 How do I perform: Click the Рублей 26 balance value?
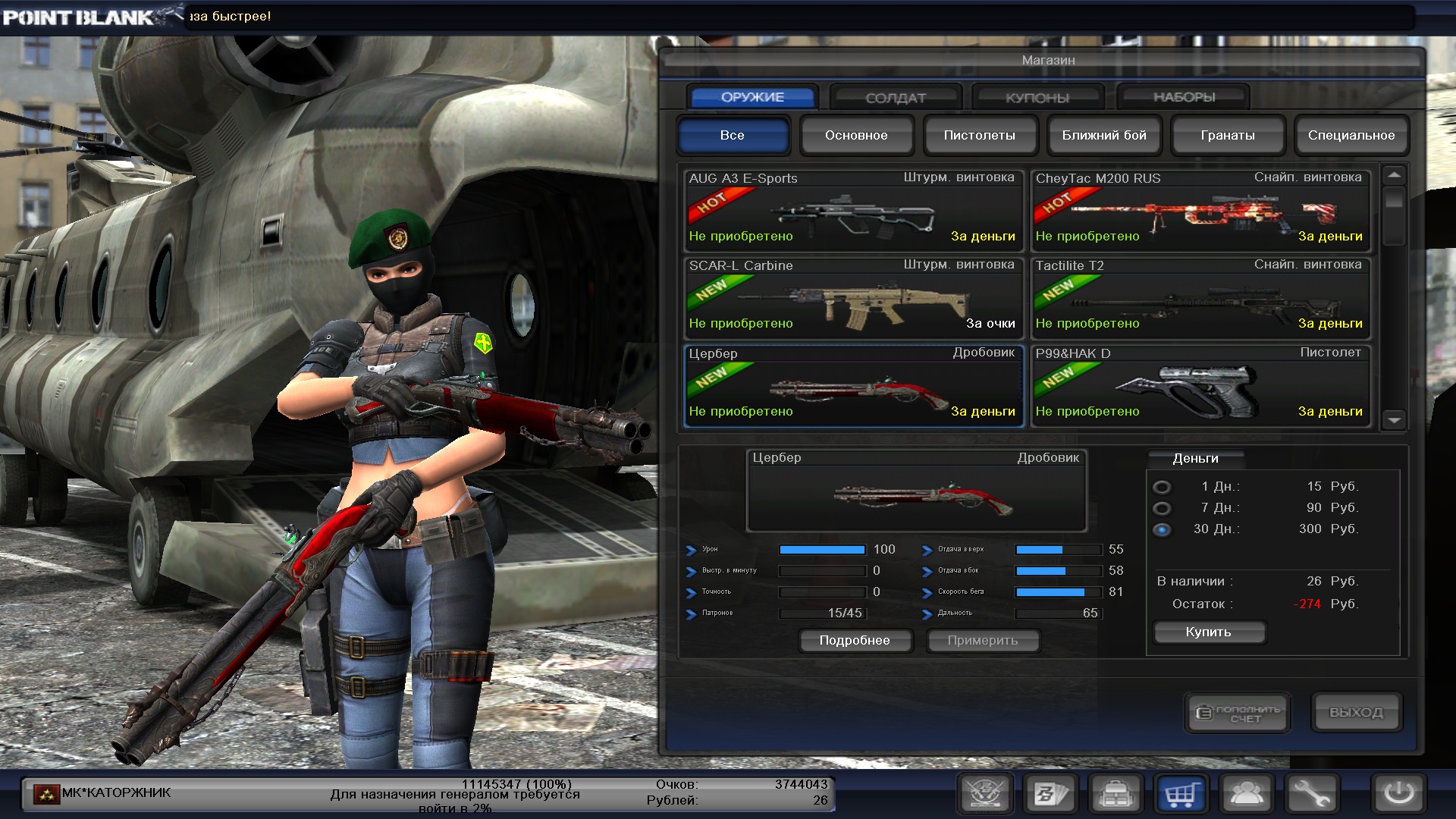pyautogui.click(x=821, y=800)
